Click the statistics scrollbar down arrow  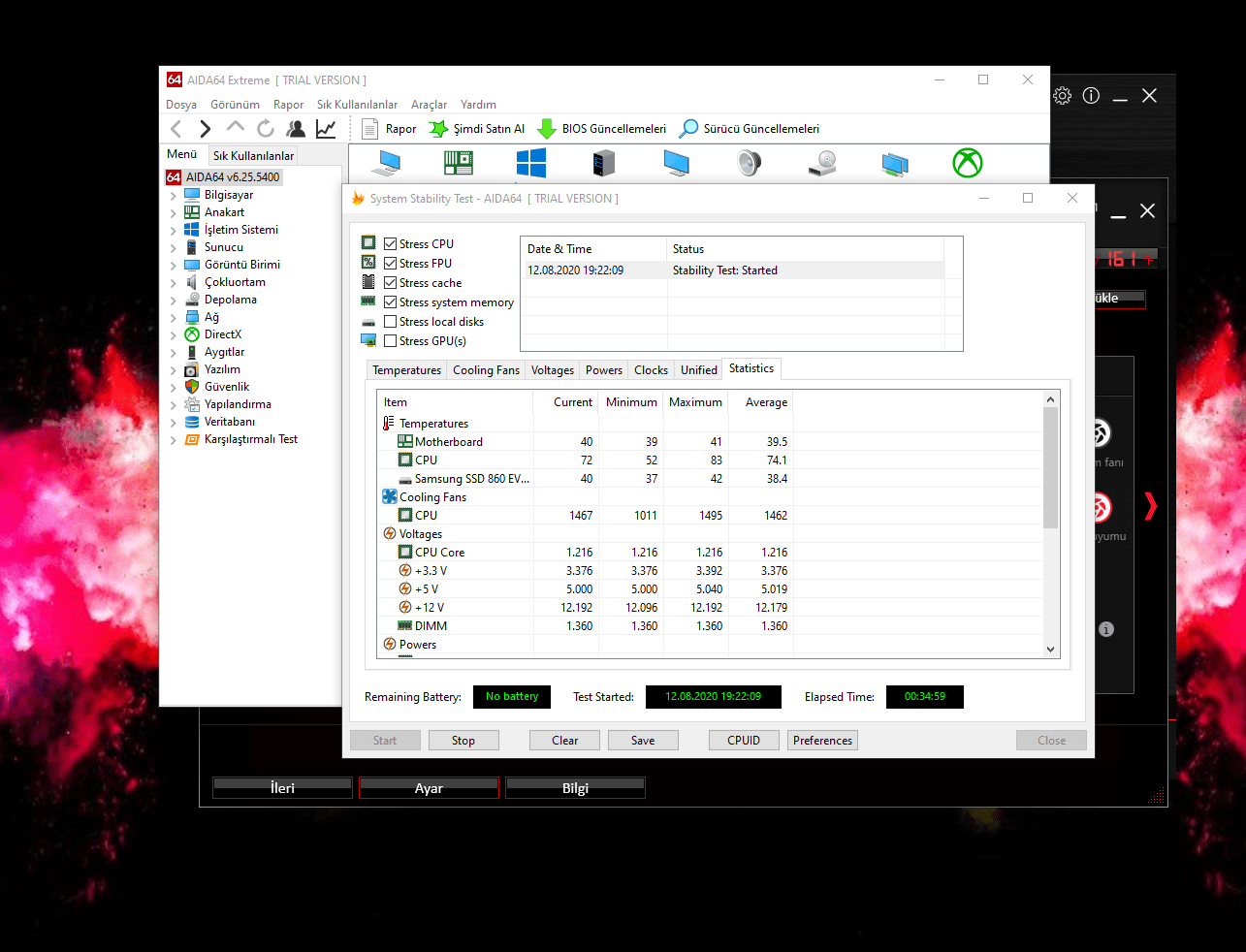click(x=1050, y=650)
